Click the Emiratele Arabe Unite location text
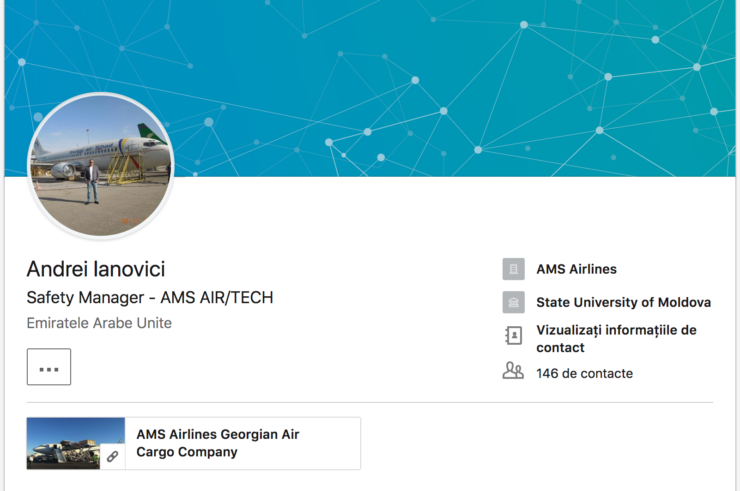This screenshot has width=740, height=491. click(x=99, y=323)
